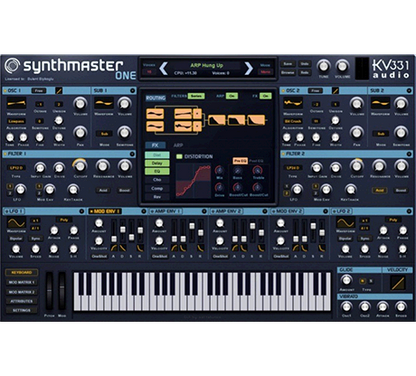Viewport: 416px width, 376px height.
Task: Toggle the FX On switch
Action: pyautogui.click(x=266, y=96)
